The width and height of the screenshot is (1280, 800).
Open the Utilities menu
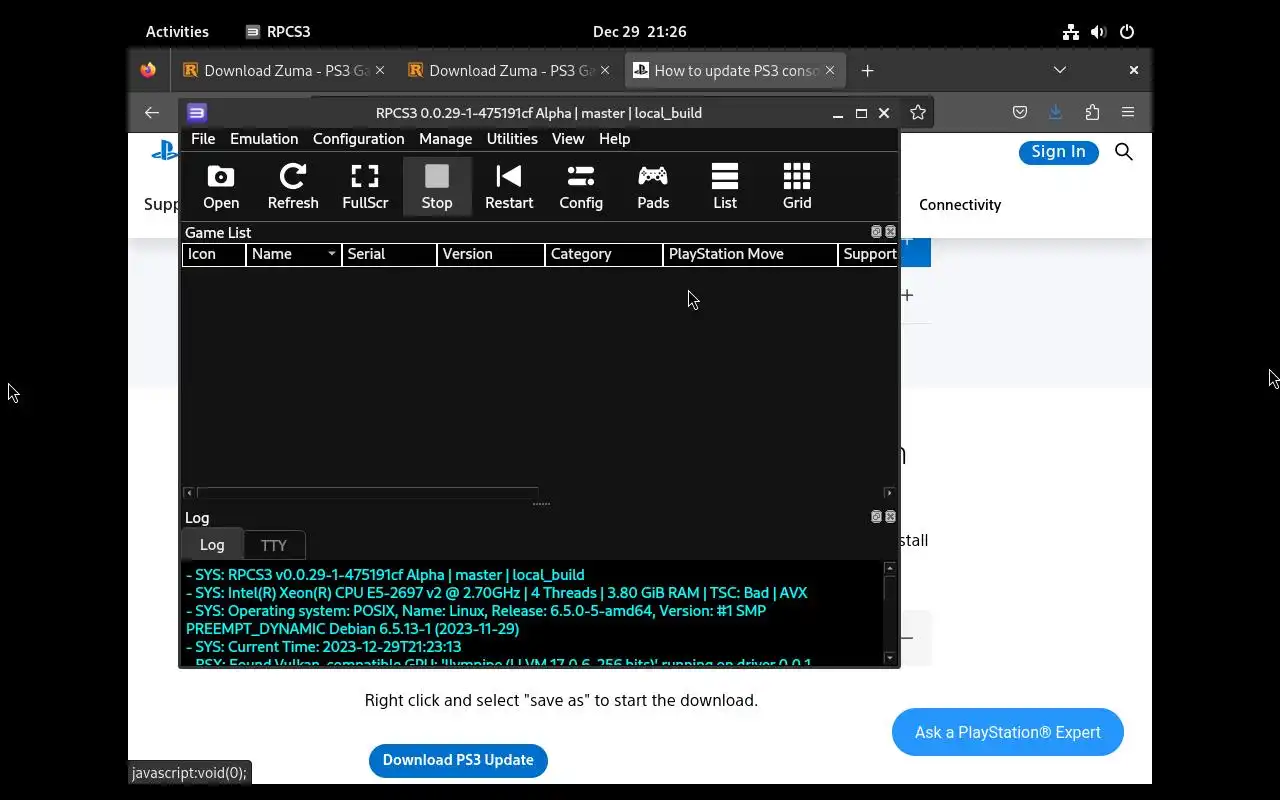click(x=512, y=139)
